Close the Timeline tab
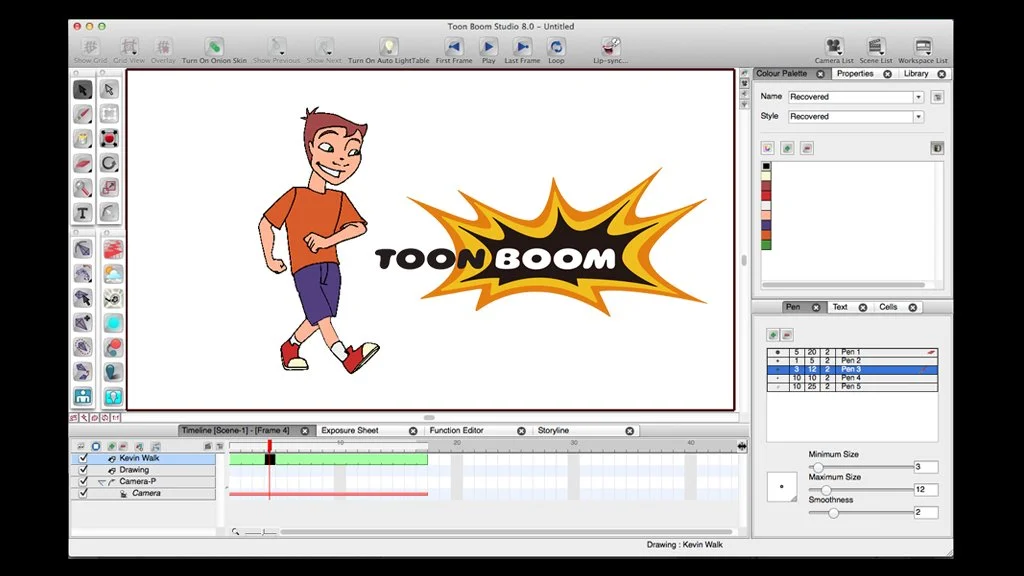Image resolution: width=1024 pixels, height=576 pixels. tap(304, 431)
